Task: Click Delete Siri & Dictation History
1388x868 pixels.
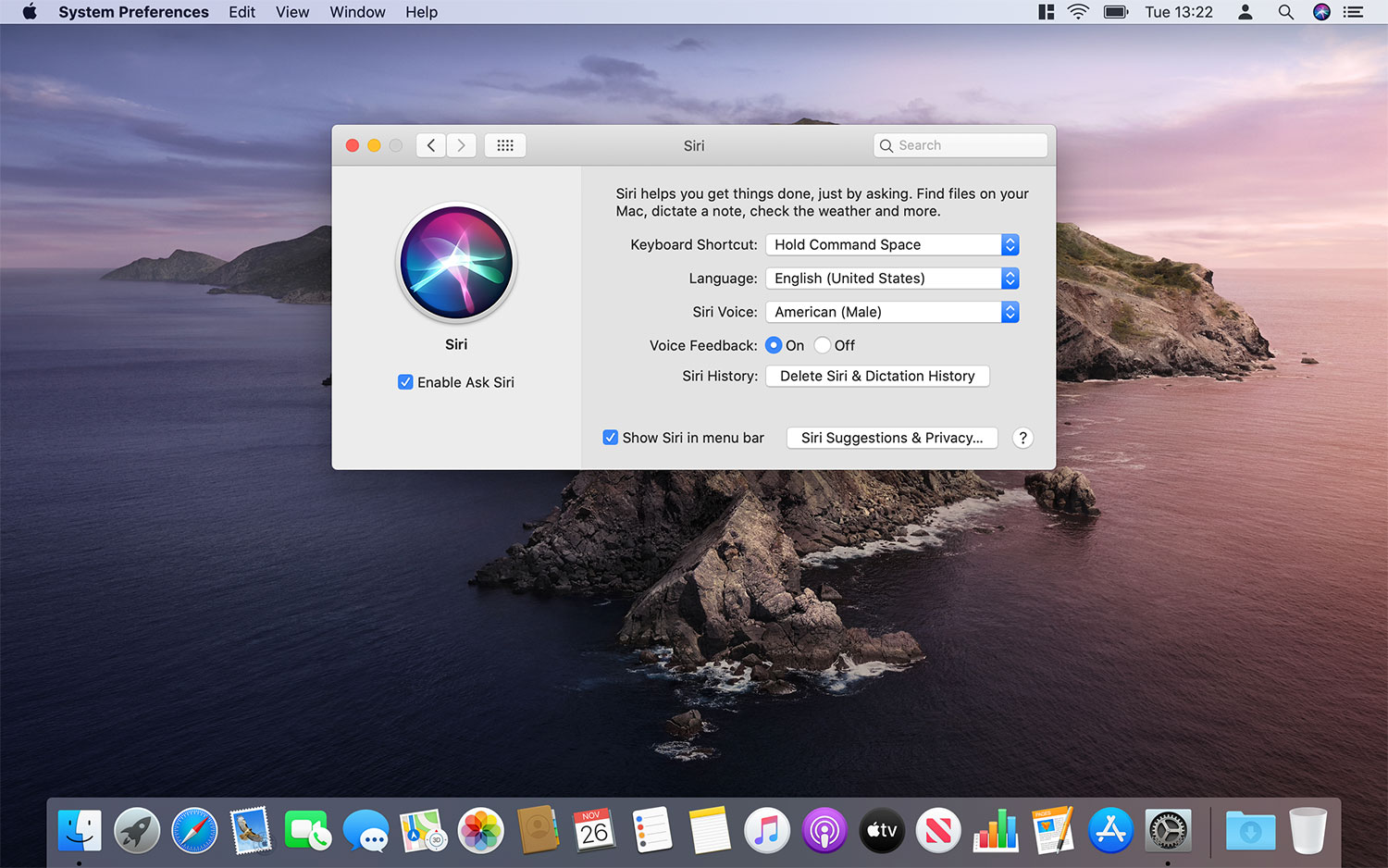Action: point(877,376)
